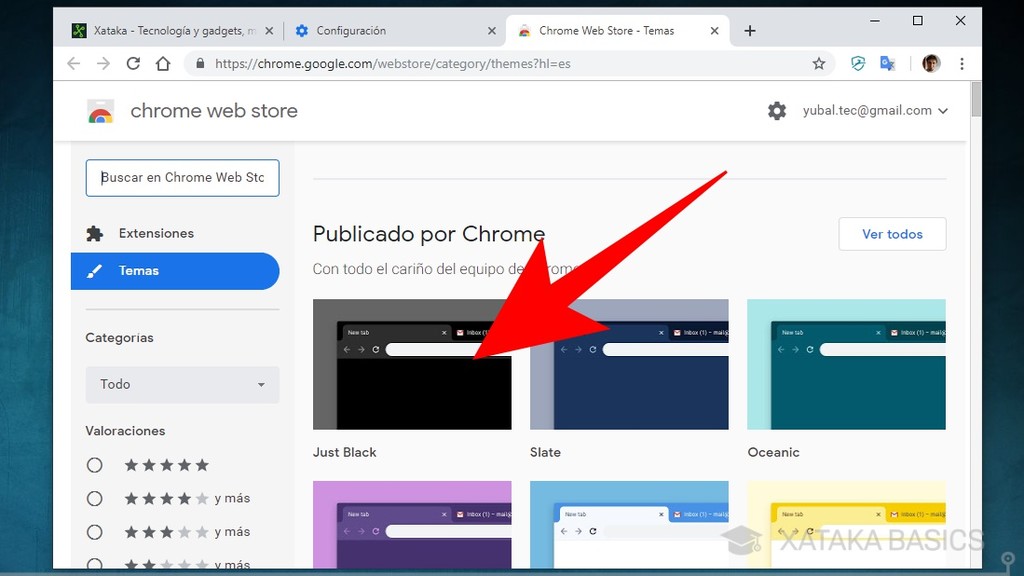Select the Extensiones puzzle piece icon
Image resolution: width=1024 pixels, height=576 pixels.
(x=95, y=232)
